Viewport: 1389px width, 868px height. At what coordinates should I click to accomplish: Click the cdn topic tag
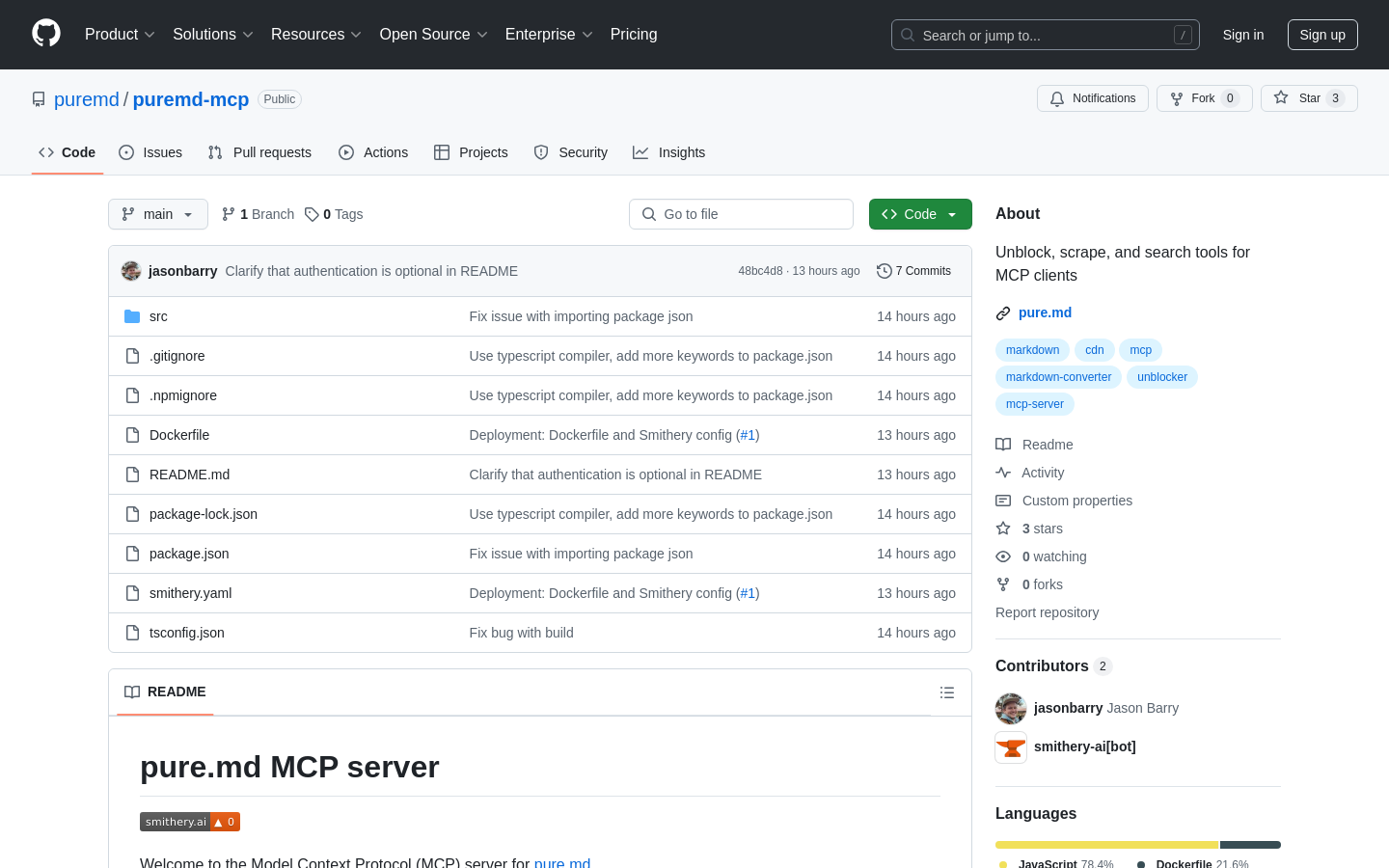coord(1095,350)
